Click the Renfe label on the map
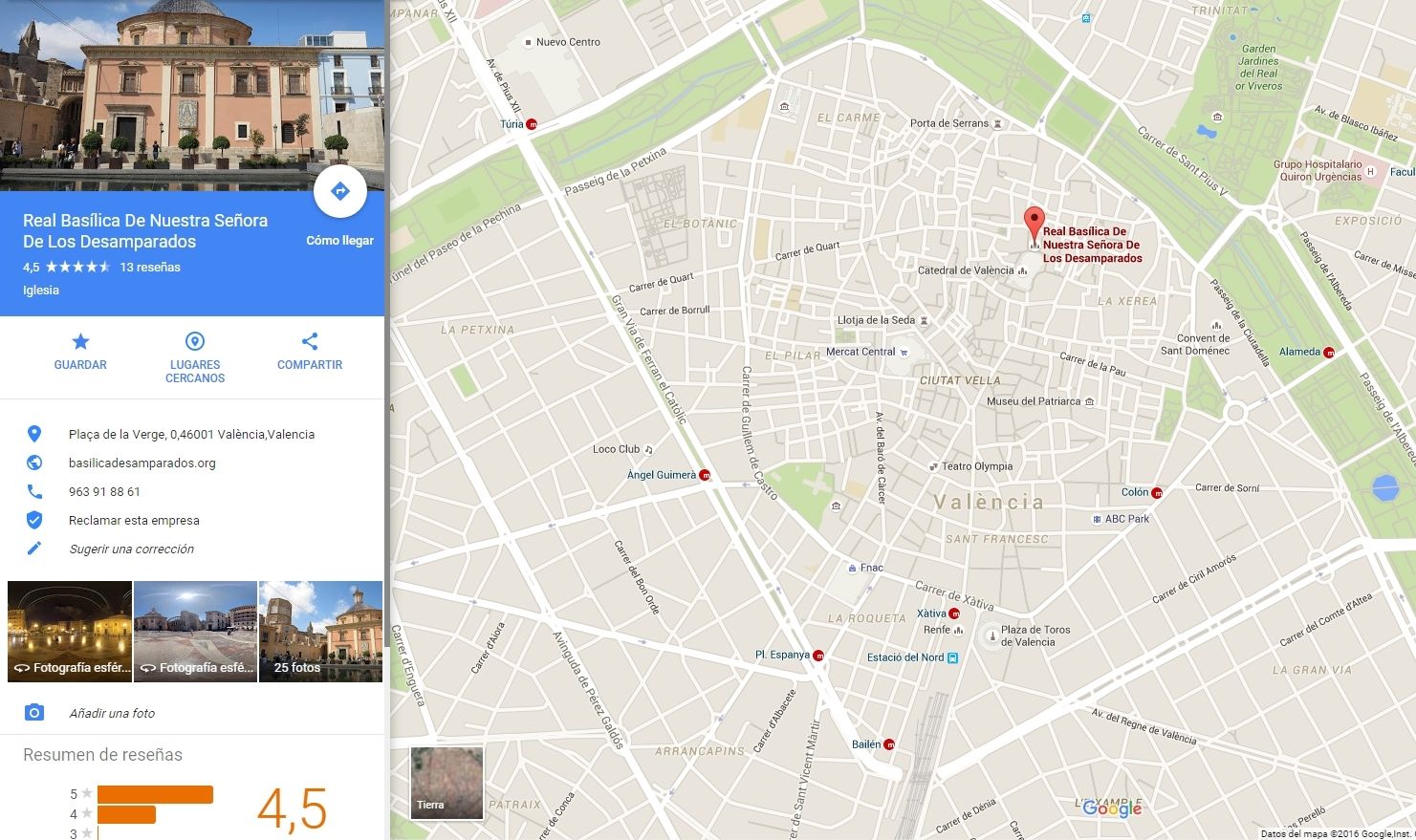The image size is (1416, 840). pyautogui.click(x=937, y=630)
